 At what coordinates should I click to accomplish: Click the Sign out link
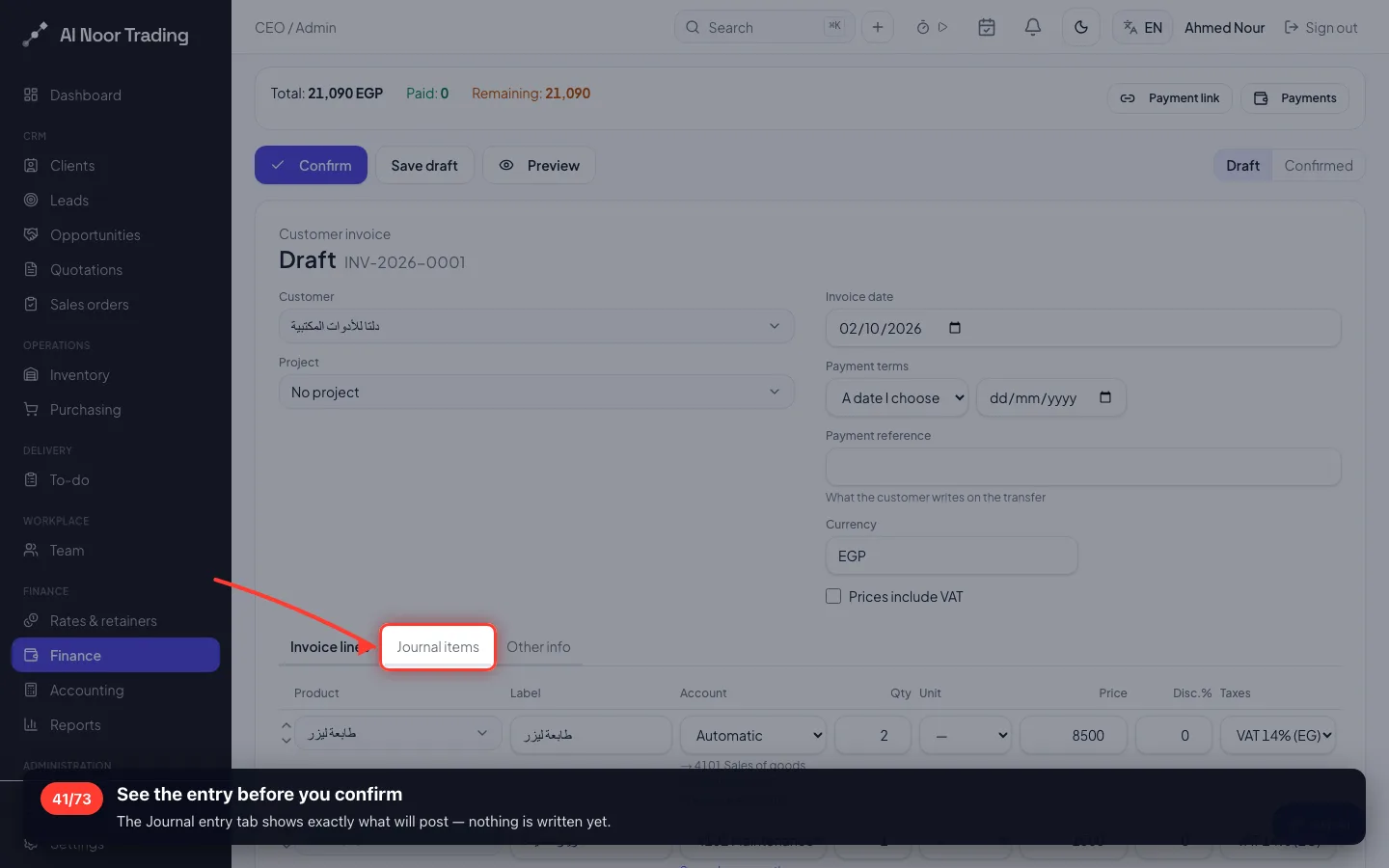(x=1321, y=28)
